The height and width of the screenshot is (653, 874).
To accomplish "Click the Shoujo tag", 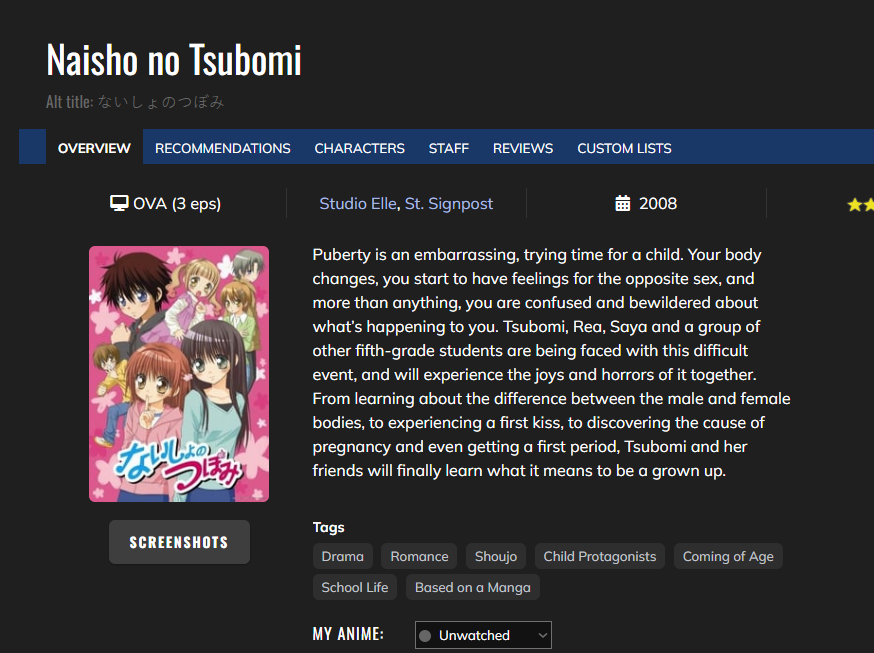I will tap(496, 557).
